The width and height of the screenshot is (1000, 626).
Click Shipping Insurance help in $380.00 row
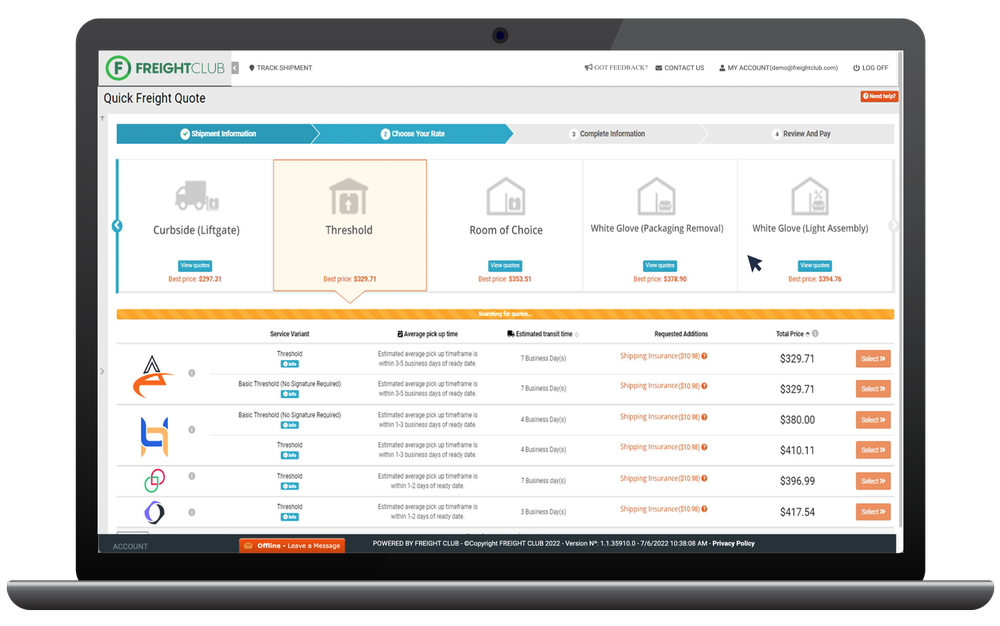[x=704, y=417]
